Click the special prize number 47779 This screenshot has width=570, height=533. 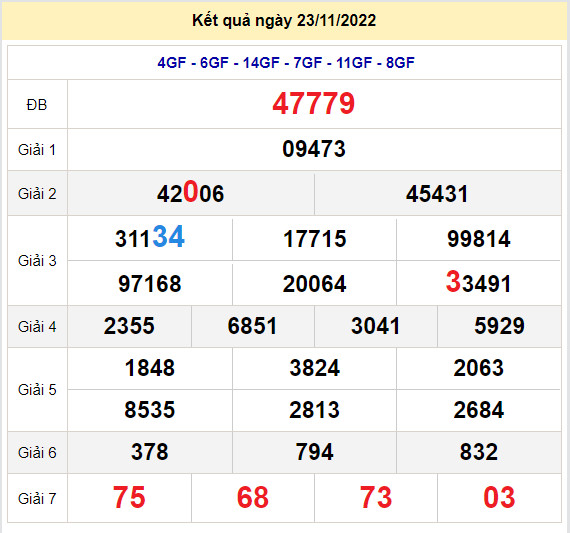pyautogui.click(x=313, y=104)
